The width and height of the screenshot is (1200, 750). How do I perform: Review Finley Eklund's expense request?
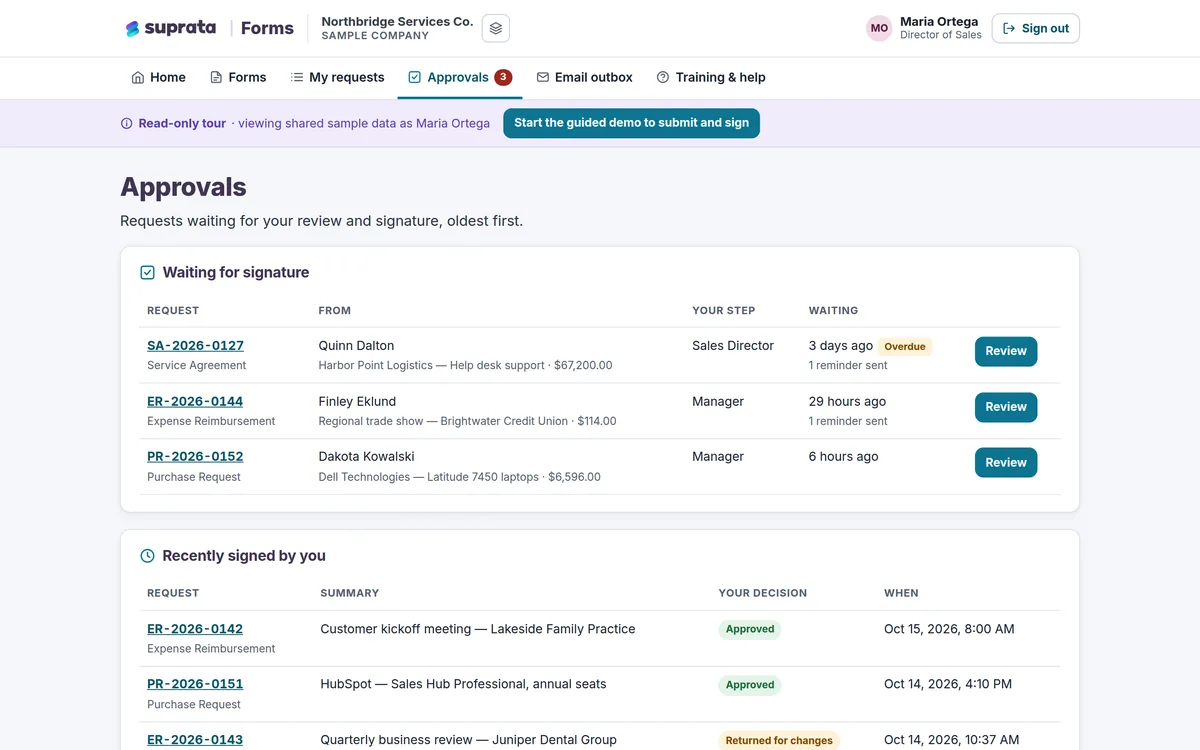tap(1006, 407)
